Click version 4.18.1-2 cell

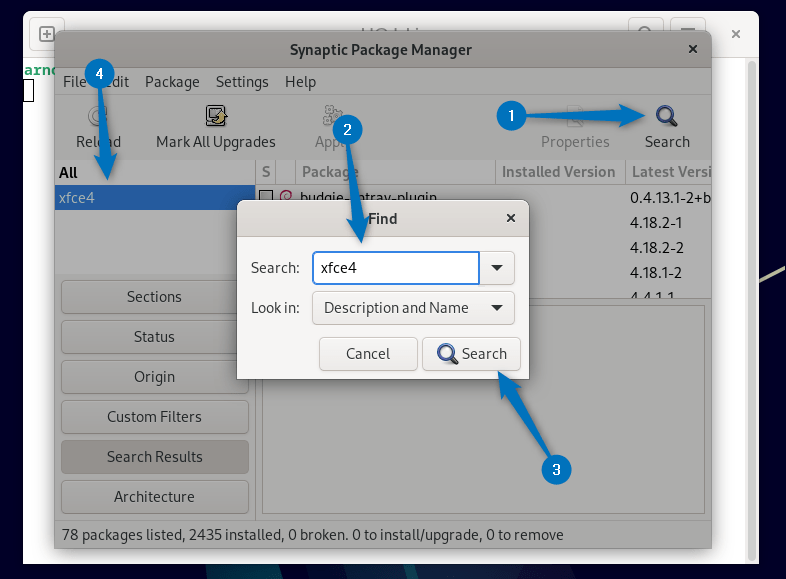tap(656, 273)
